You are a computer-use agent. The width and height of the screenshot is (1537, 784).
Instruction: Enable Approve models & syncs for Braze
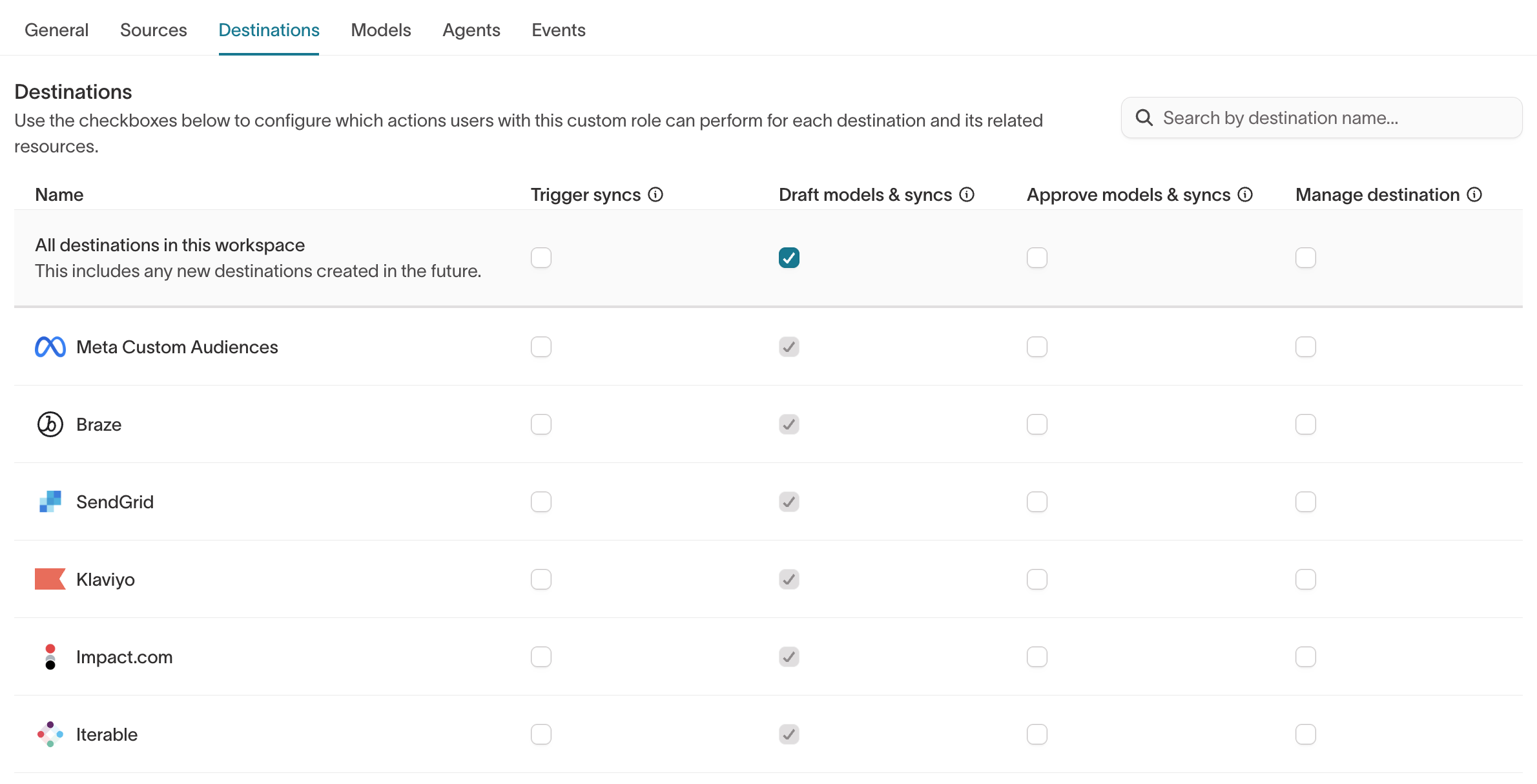coord(1037,424)
